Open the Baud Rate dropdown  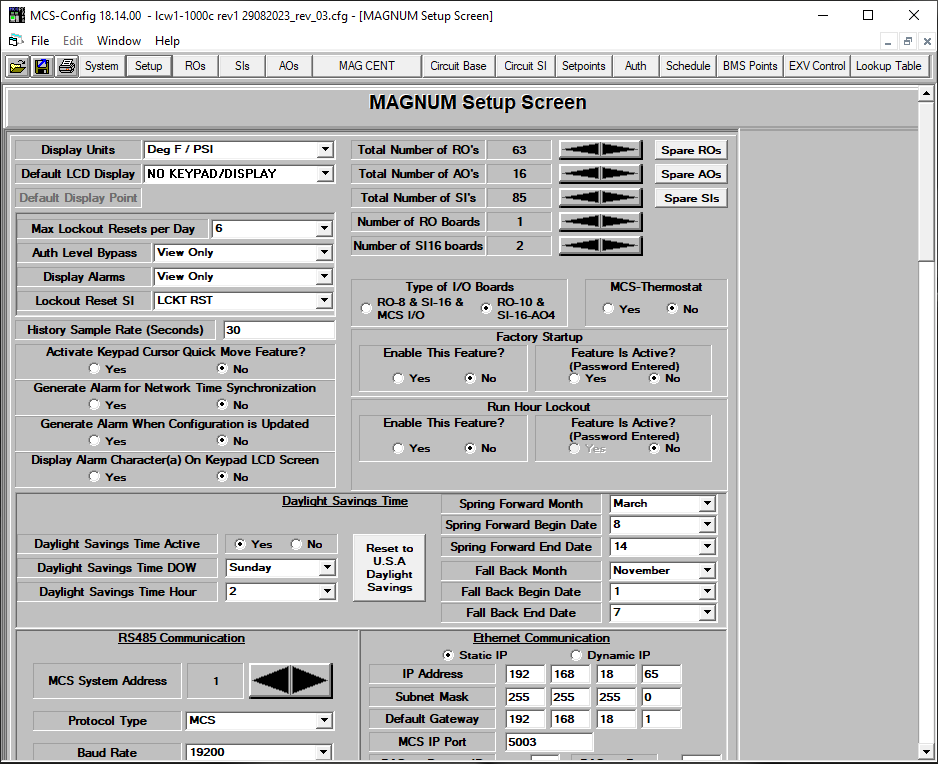(325, 753)
